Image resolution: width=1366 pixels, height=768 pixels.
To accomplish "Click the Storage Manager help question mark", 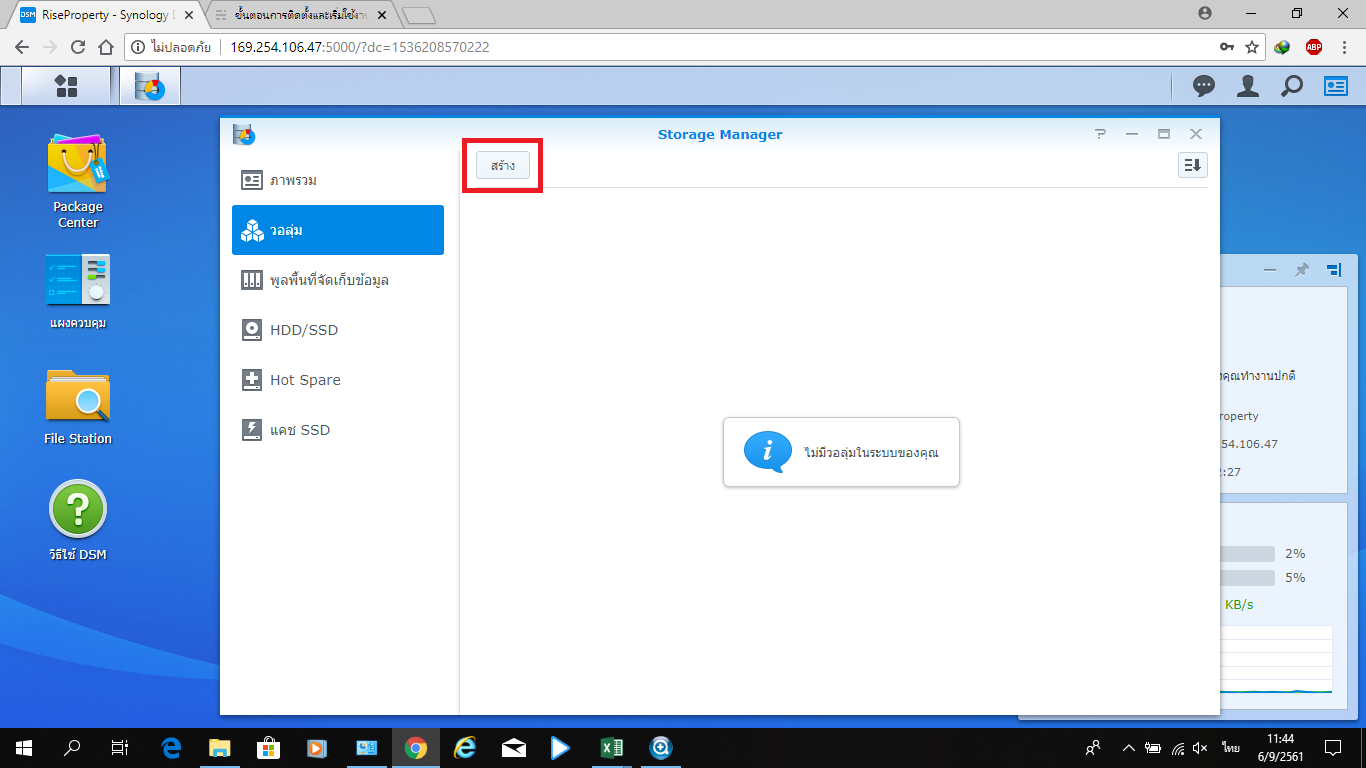I will pyautogui.click(x=1100, y=134).
